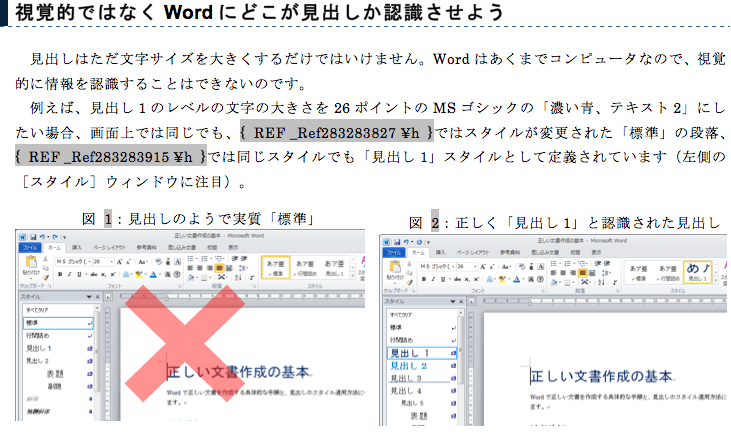Choose 標準 style in Figure 2 Styles pane list
The height and width of the screenshot is (446, 731).
point(422,327)
